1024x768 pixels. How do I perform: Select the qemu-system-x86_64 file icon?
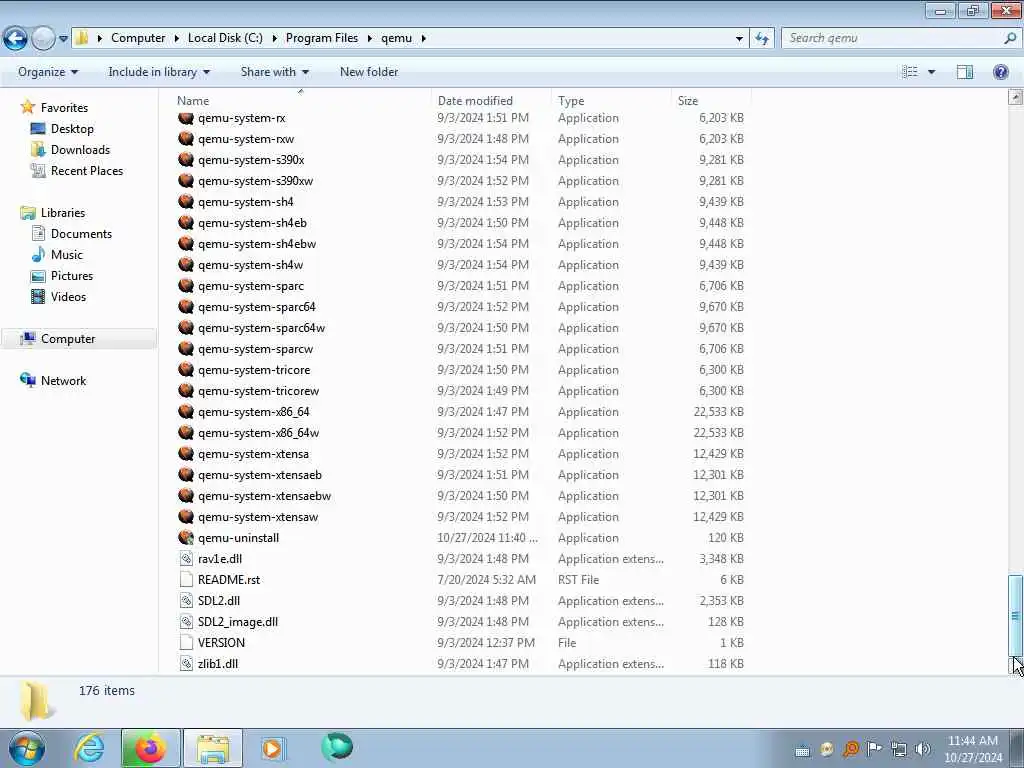pyautogui.click(x=186, y=411)
